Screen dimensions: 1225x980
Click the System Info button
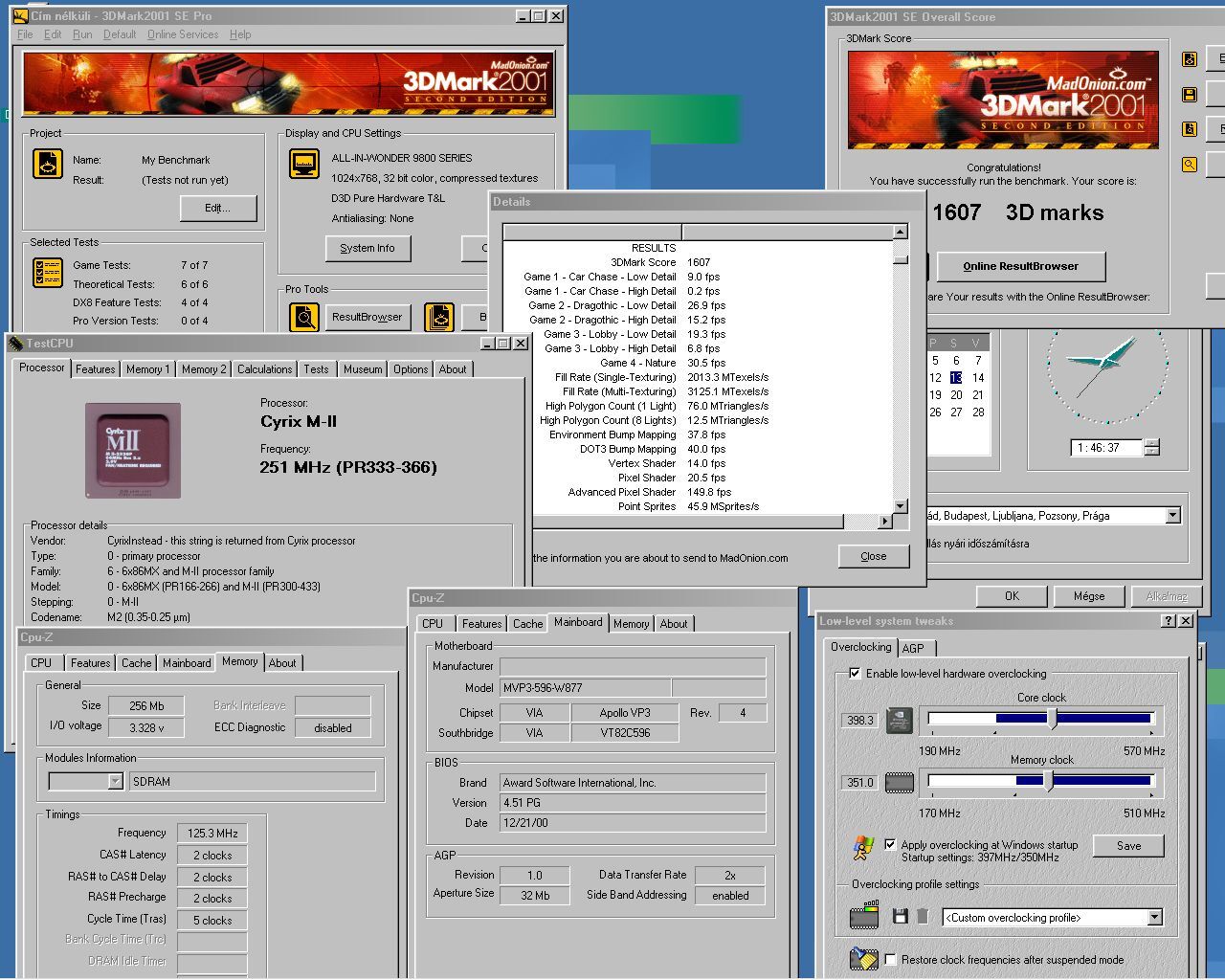click(x=367, y=249)
